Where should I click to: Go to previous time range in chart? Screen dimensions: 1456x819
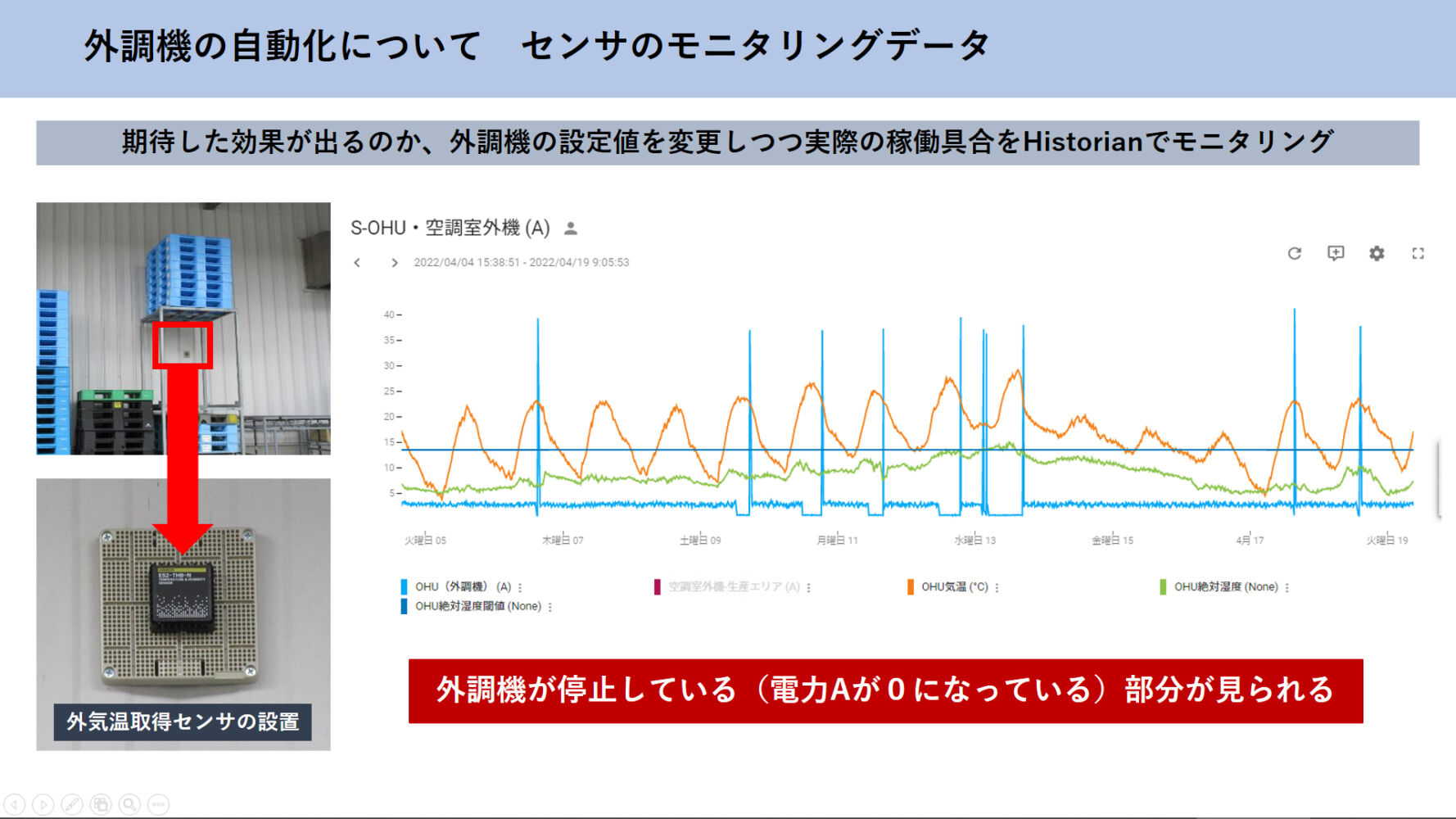click(x=357, y=263)
